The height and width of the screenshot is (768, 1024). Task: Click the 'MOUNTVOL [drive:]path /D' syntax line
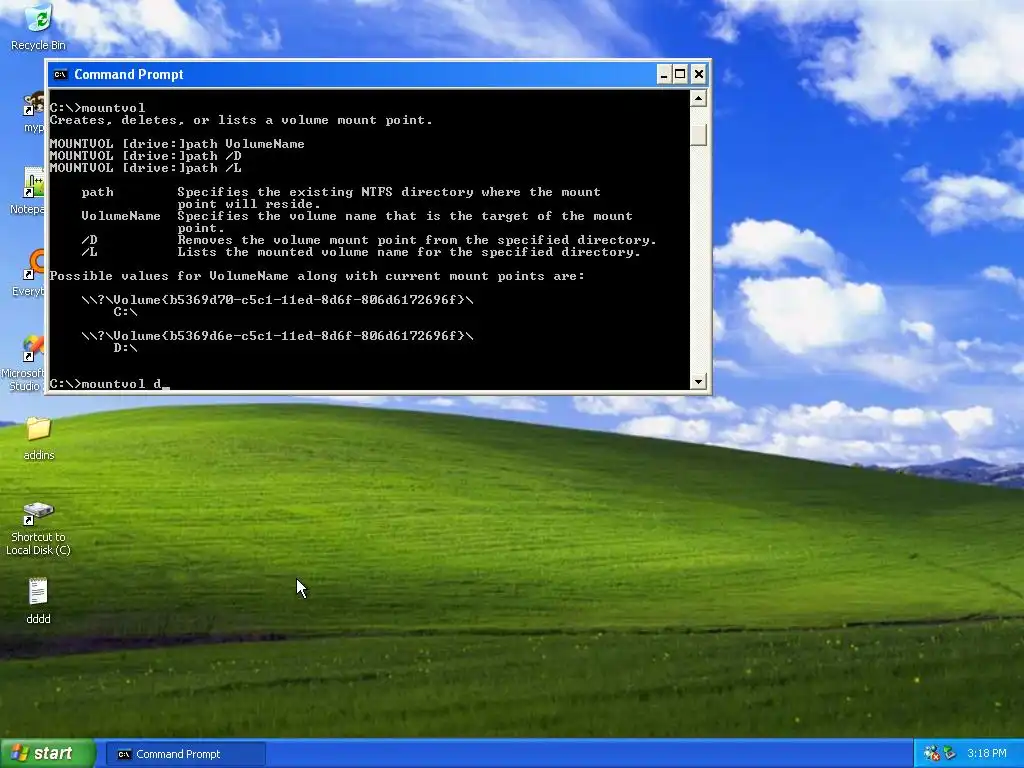coord(146,156)
